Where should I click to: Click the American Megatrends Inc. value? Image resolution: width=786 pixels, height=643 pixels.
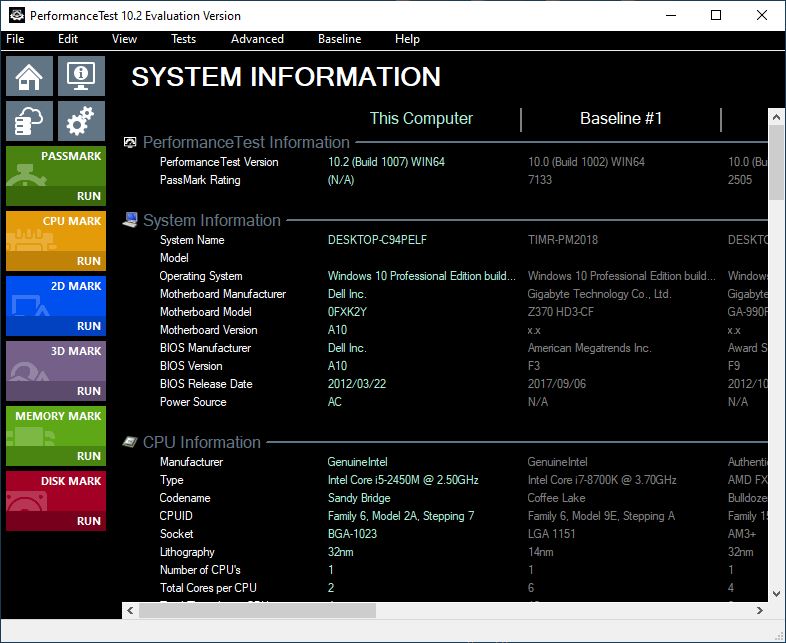tap(590, 348)
